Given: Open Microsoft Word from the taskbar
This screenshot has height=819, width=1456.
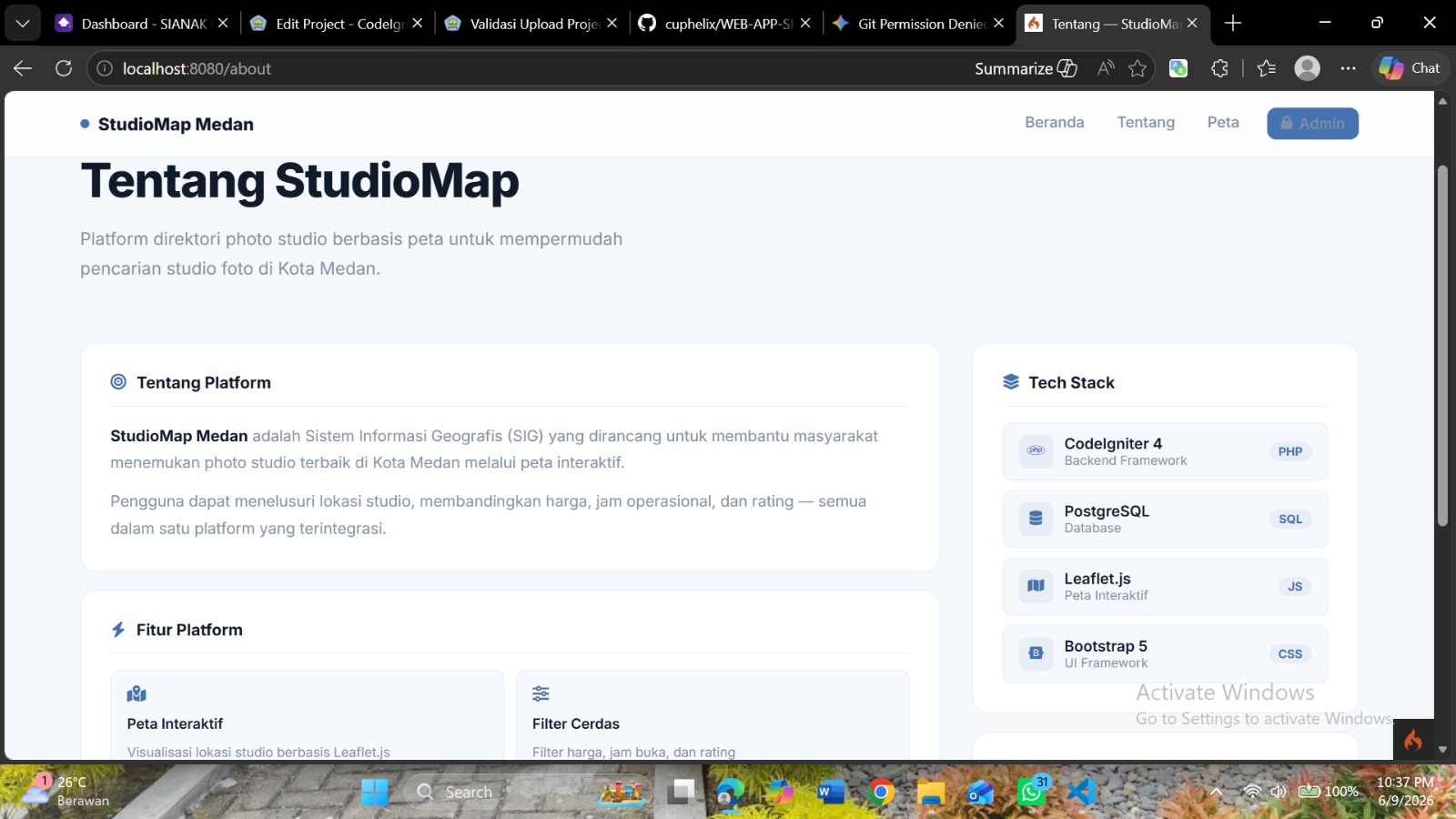Looking at the screenshot, I should click(830, 792).
